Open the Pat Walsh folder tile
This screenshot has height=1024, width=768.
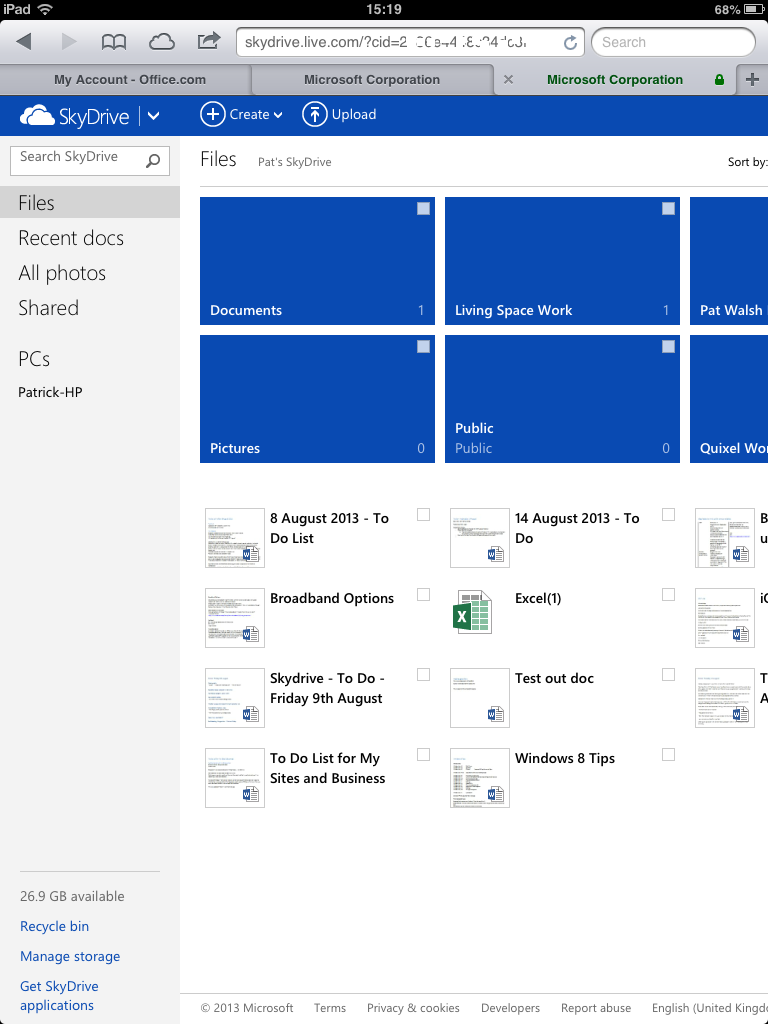click(x=729, y=261)
